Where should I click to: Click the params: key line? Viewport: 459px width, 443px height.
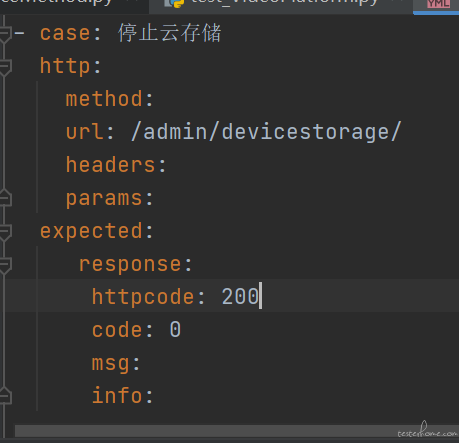(109, 199)
